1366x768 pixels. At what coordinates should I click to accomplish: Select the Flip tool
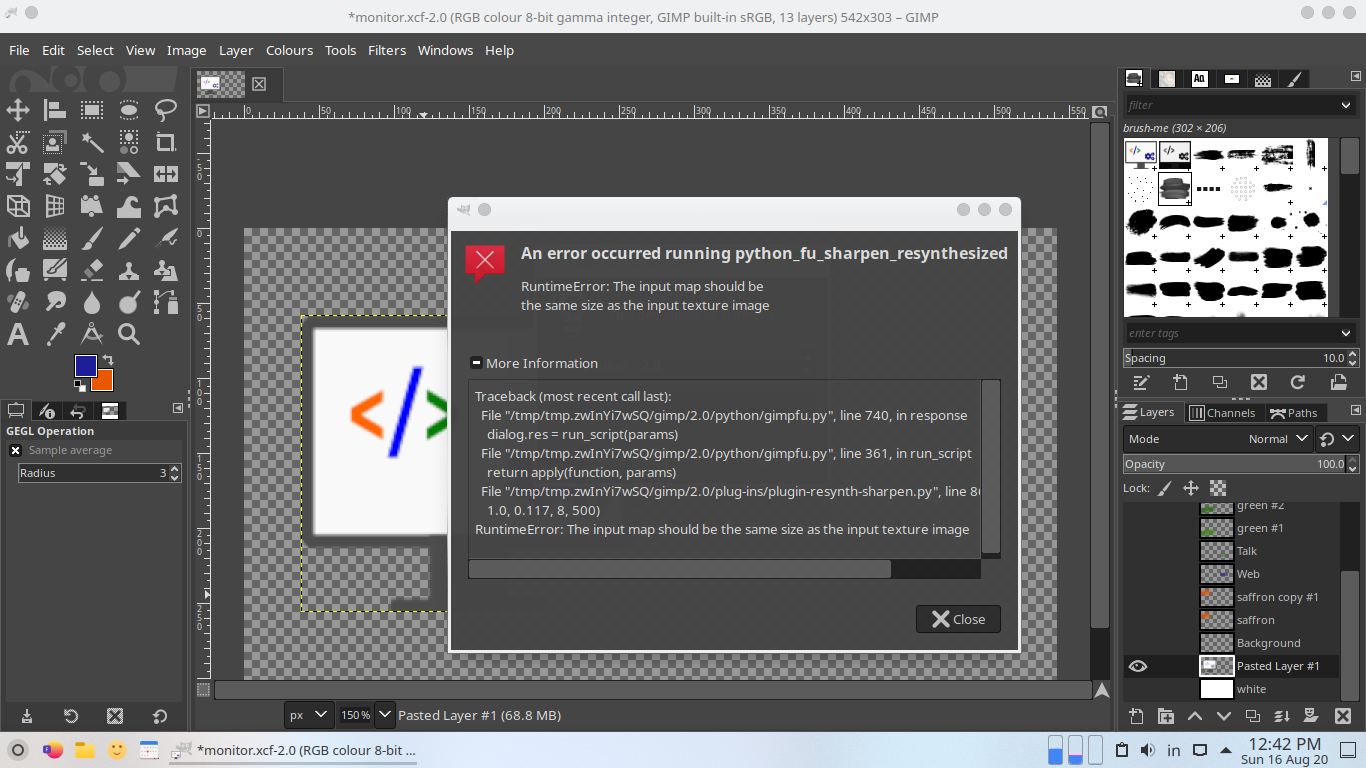point(166,174)
